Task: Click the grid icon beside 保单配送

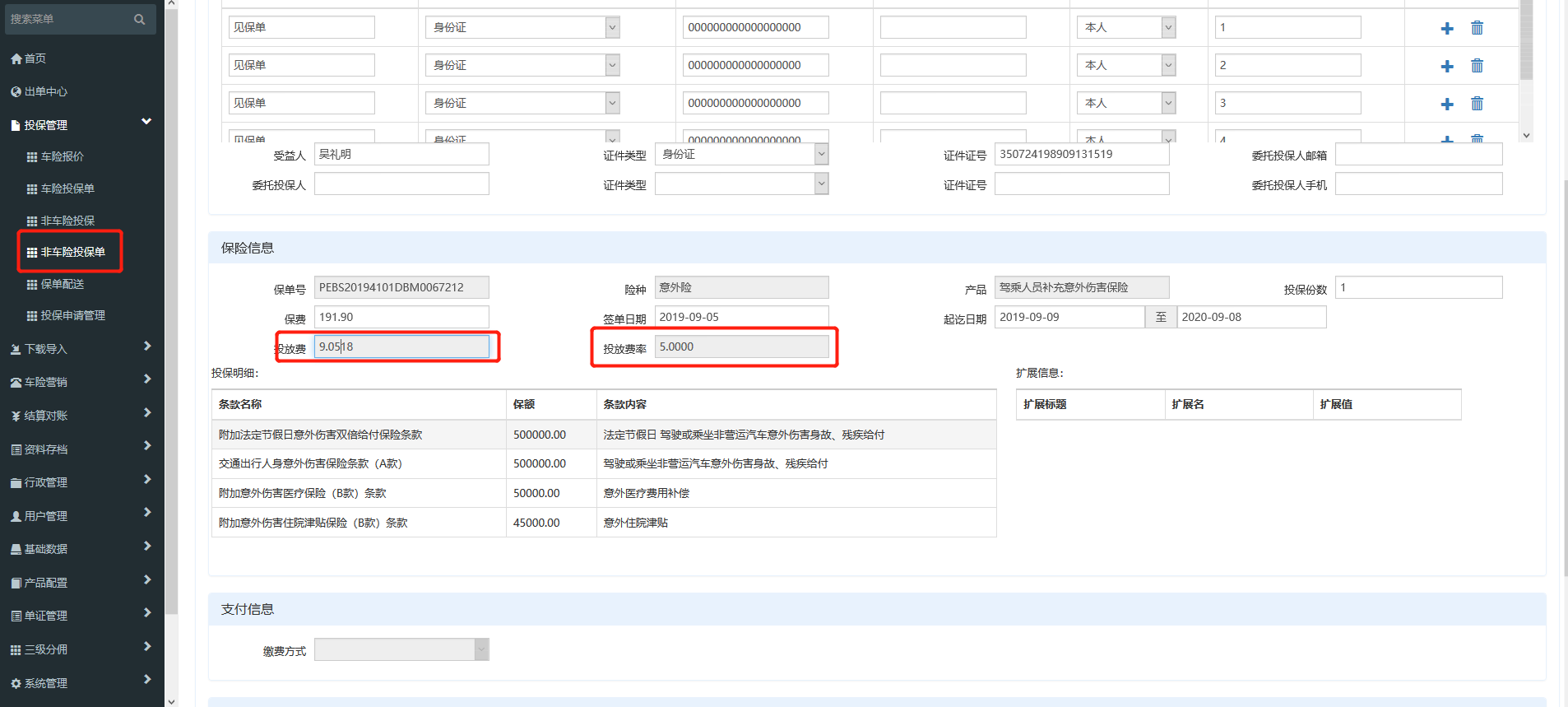Action: (32, 284)
